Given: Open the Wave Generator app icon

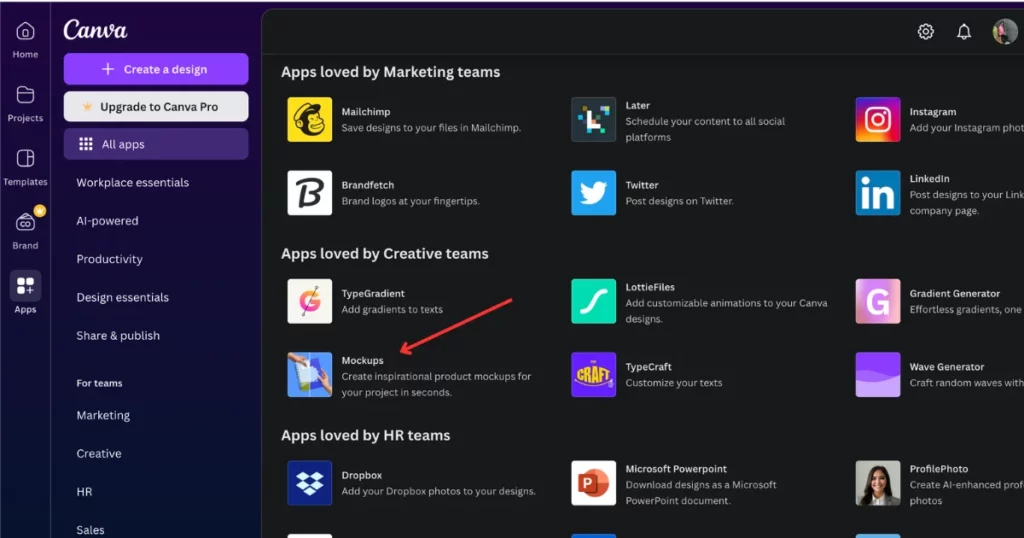Looking at the screenshot, I should [x=878, y=375].
